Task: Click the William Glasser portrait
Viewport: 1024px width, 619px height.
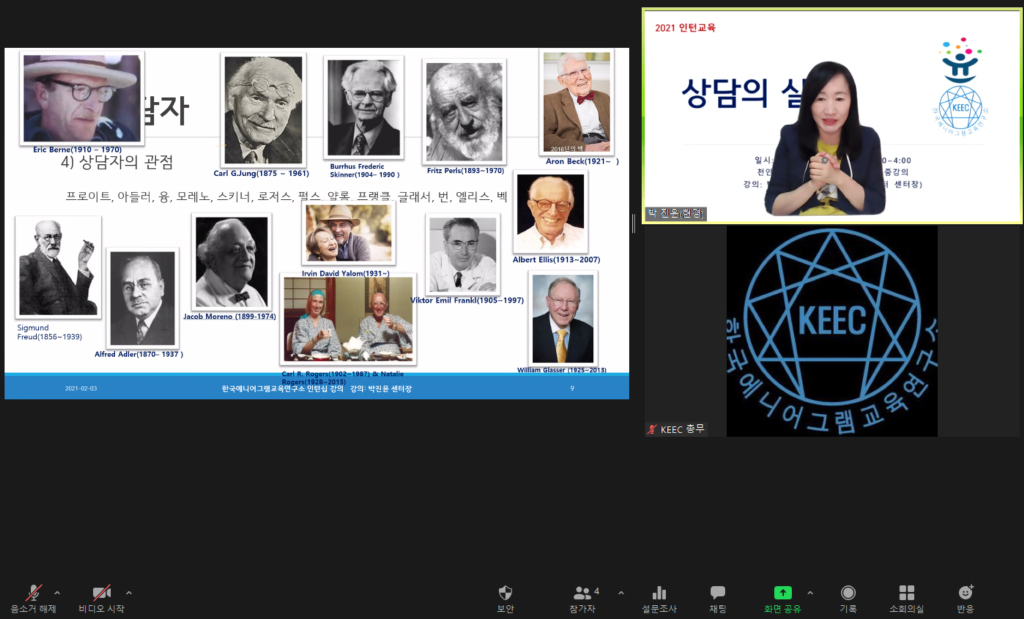Action: [x=562, y=319]
